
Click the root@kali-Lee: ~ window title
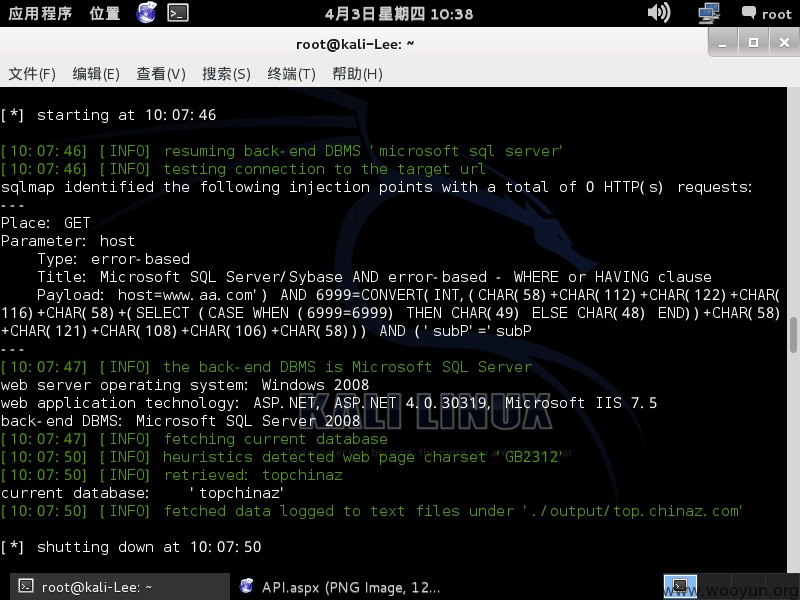point(355,44)
